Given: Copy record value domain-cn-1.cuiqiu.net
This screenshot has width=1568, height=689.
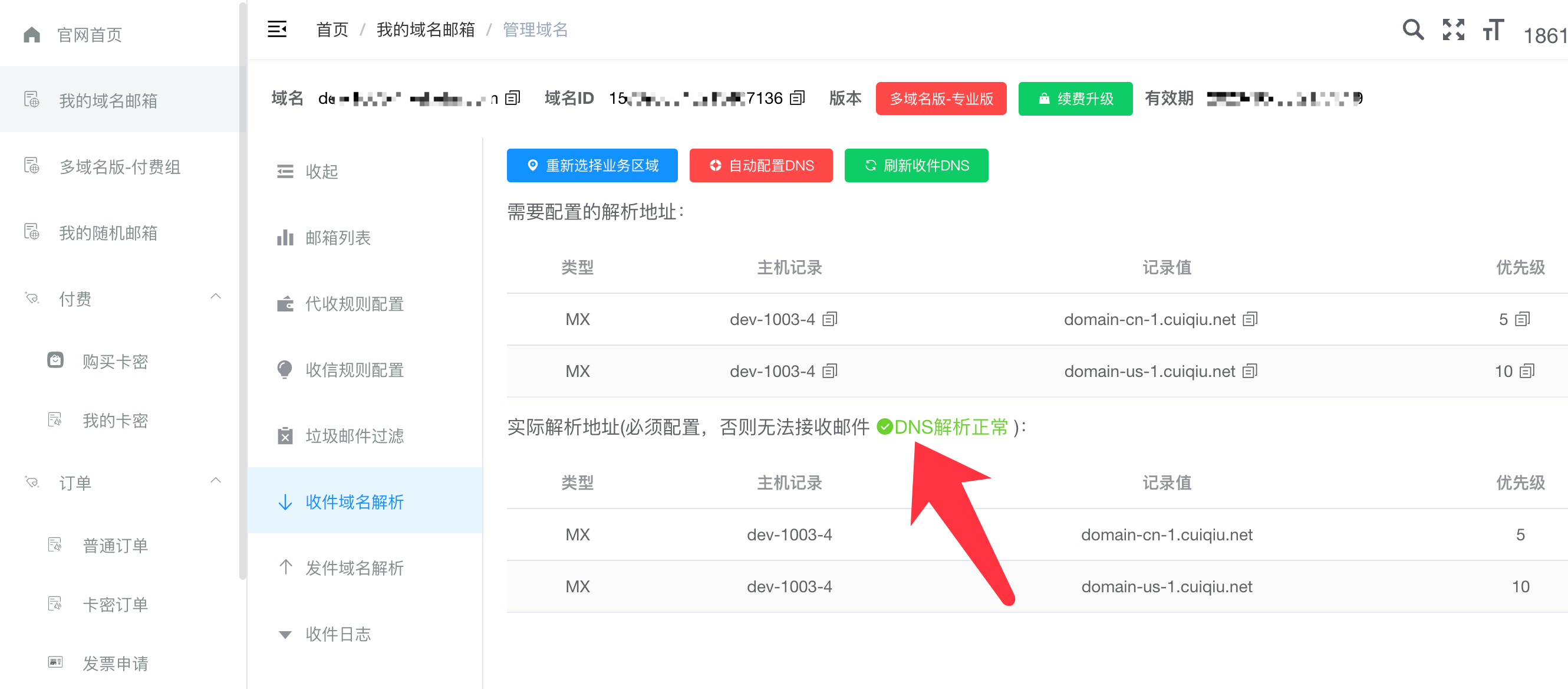Looking at the screenshot, I should [x=1250, y=319].
